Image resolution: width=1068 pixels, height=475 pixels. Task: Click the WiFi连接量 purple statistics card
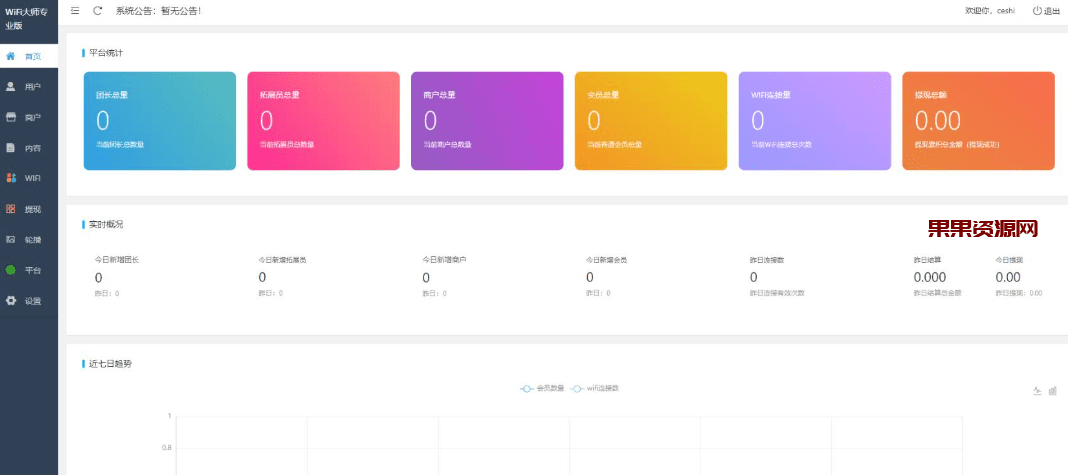point(814,121)
